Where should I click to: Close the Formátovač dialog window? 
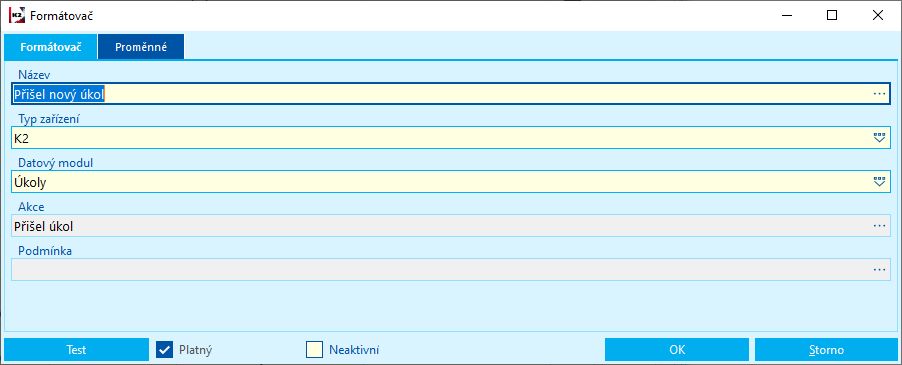(878, 16)
